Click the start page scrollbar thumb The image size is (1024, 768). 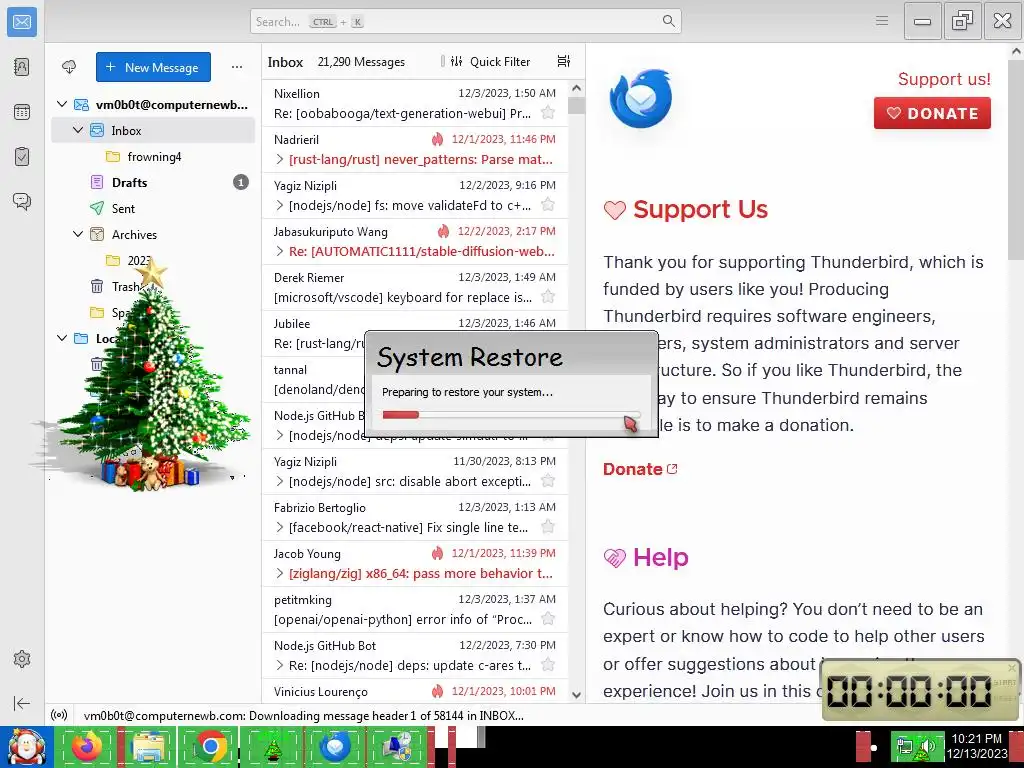[x=1016, y=161]
